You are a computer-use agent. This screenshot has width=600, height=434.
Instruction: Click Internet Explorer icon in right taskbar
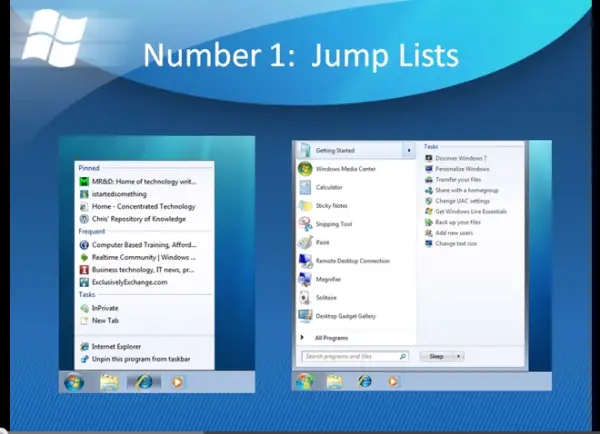click(365, 381)
